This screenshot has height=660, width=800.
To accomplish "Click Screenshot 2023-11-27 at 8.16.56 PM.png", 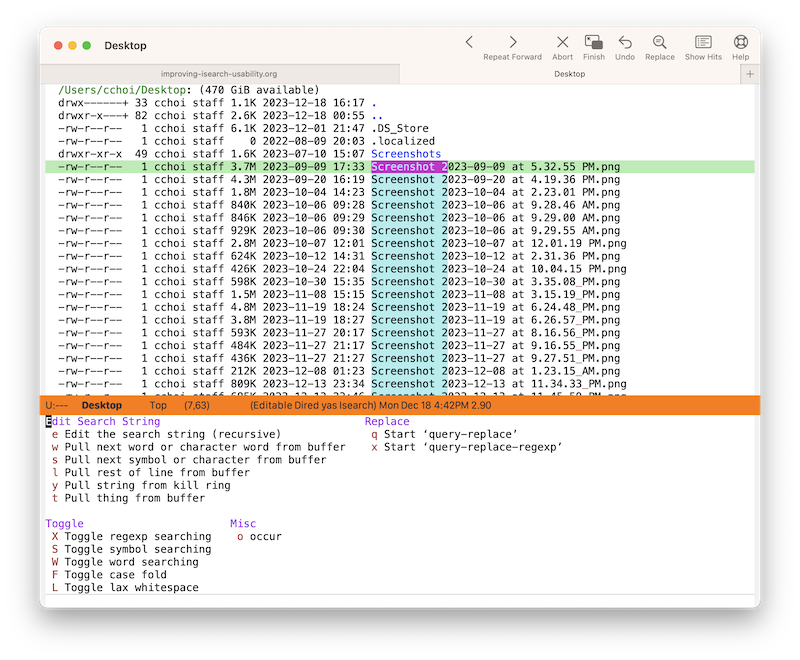I will point(495,333).
